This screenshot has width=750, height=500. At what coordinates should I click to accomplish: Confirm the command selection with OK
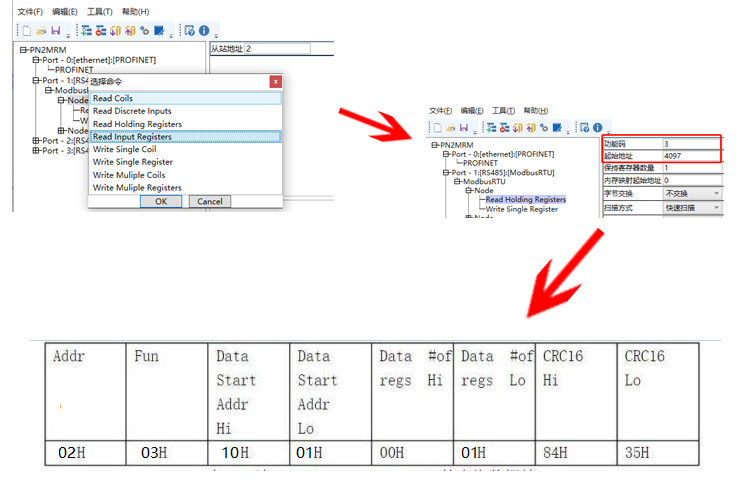161,201
